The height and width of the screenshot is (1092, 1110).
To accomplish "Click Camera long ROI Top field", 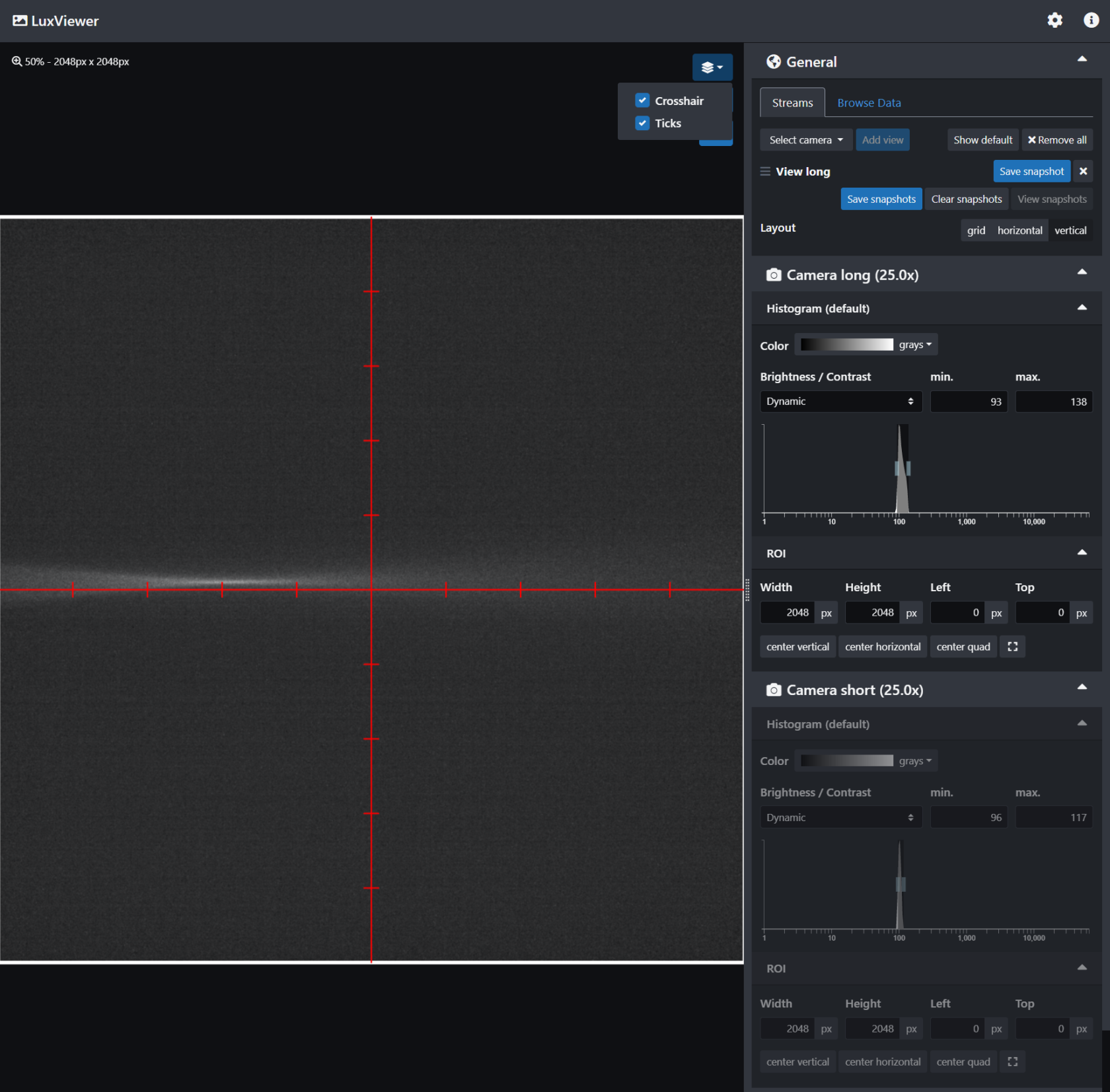I will click(x=1042, y=613).
